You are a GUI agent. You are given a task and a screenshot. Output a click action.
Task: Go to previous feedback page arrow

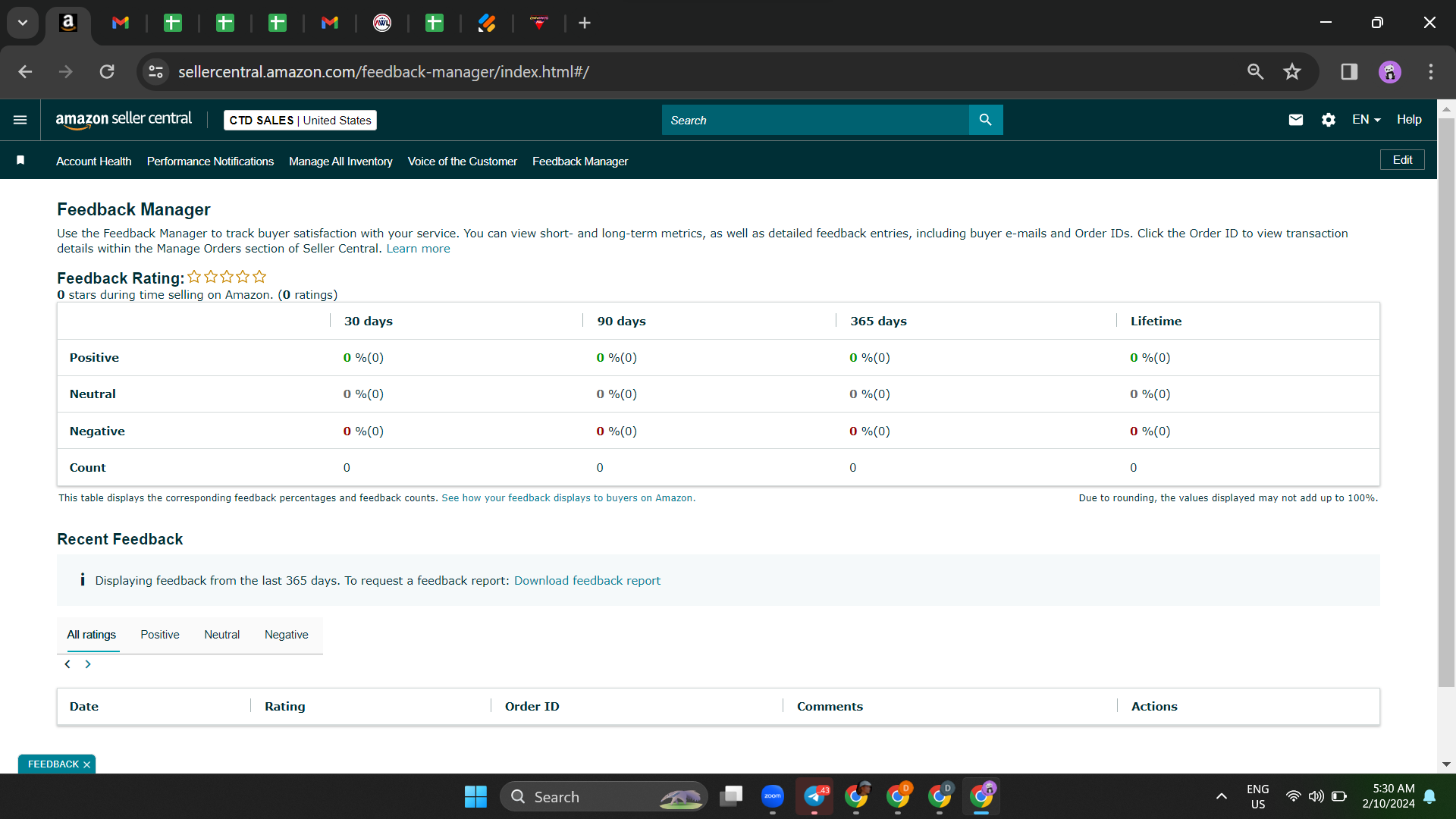67,664
